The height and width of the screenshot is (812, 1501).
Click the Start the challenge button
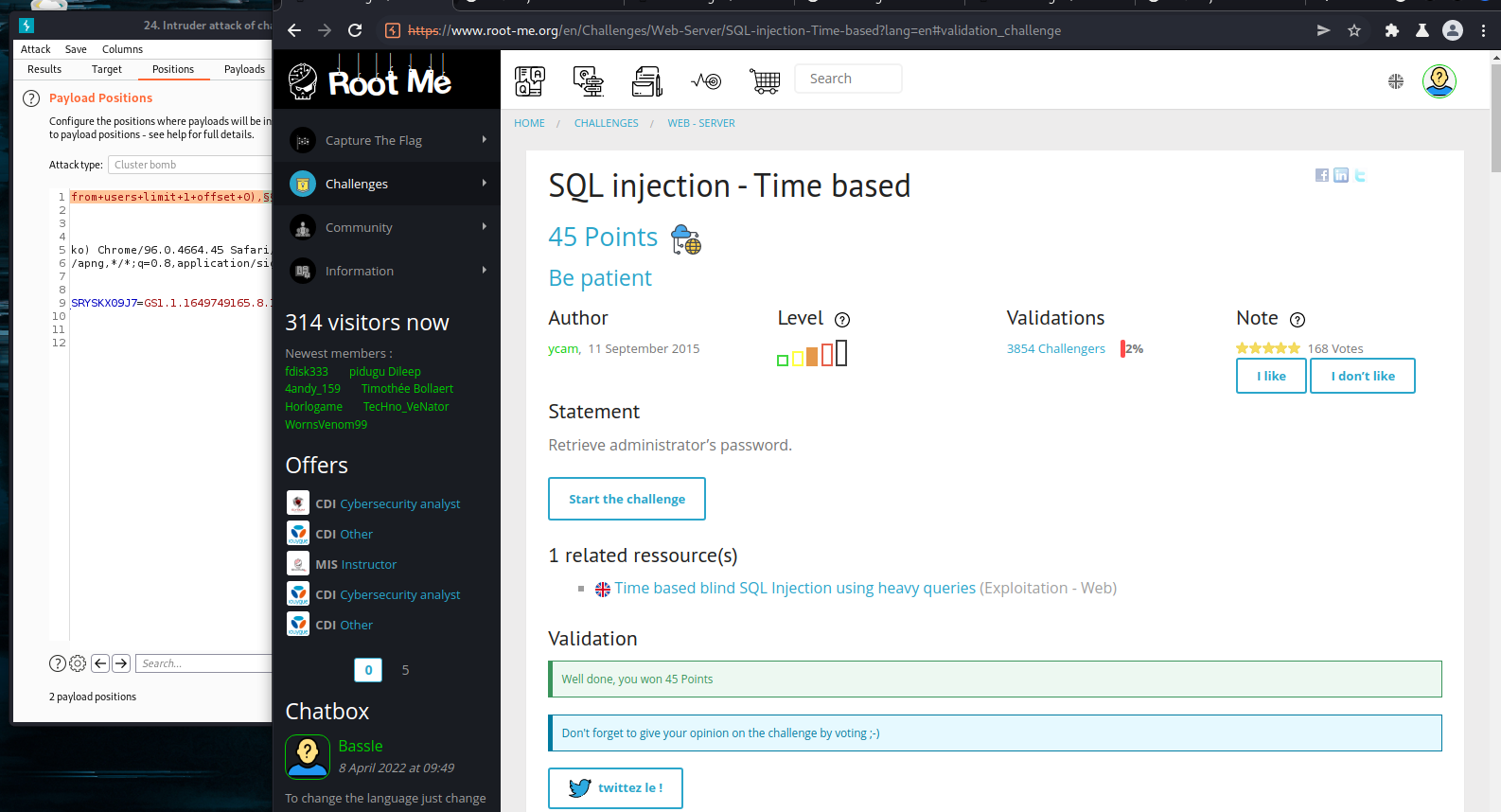[627, 499]
